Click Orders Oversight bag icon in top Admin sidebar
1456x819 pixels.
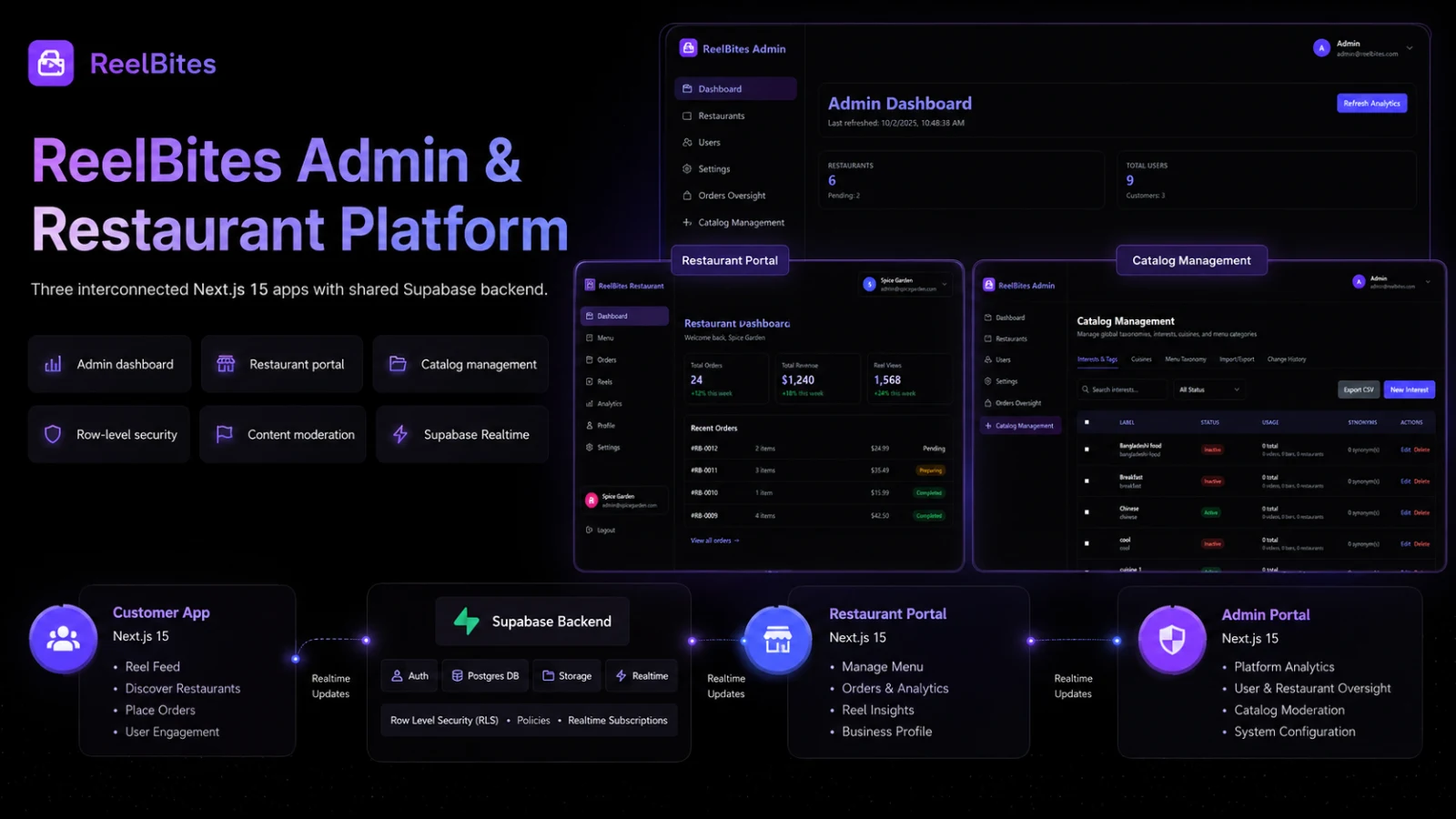point(687,196)
